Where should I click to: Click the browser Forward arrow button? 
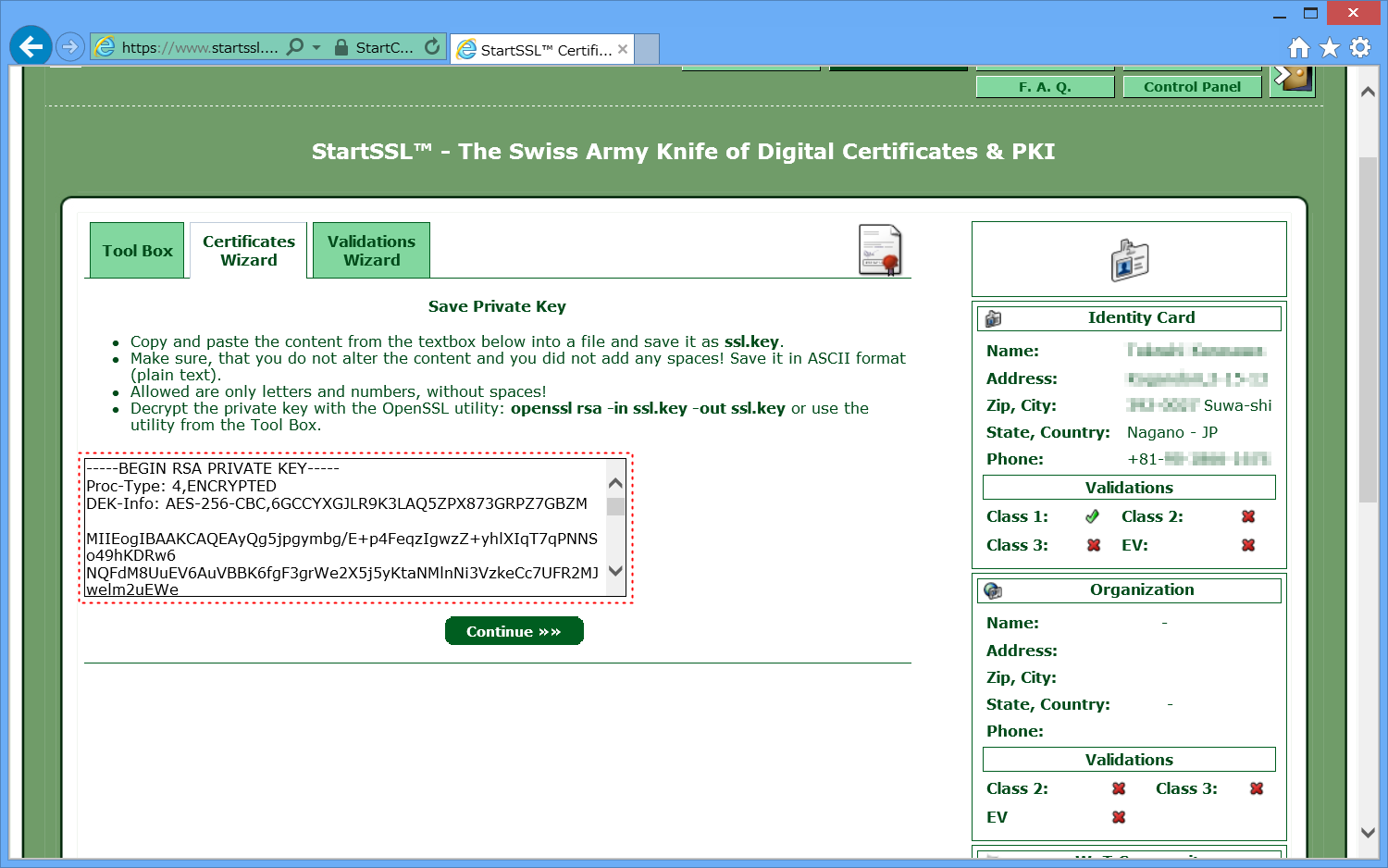[x=70, y=46]
